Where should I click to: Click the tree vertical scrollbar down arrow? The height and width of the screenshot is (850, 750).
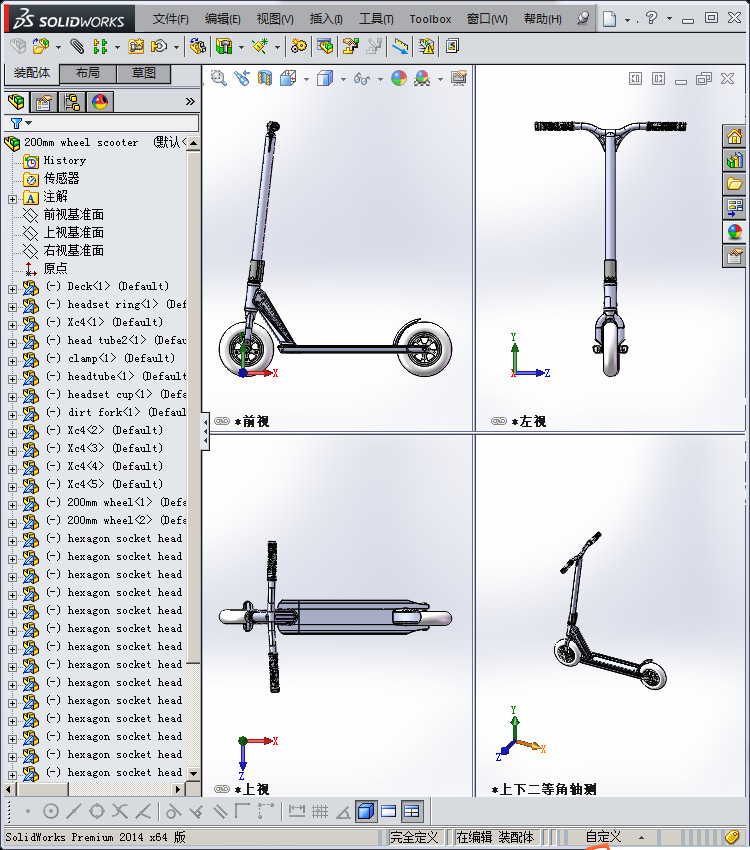pyautogui.click(x=193, y=773)
